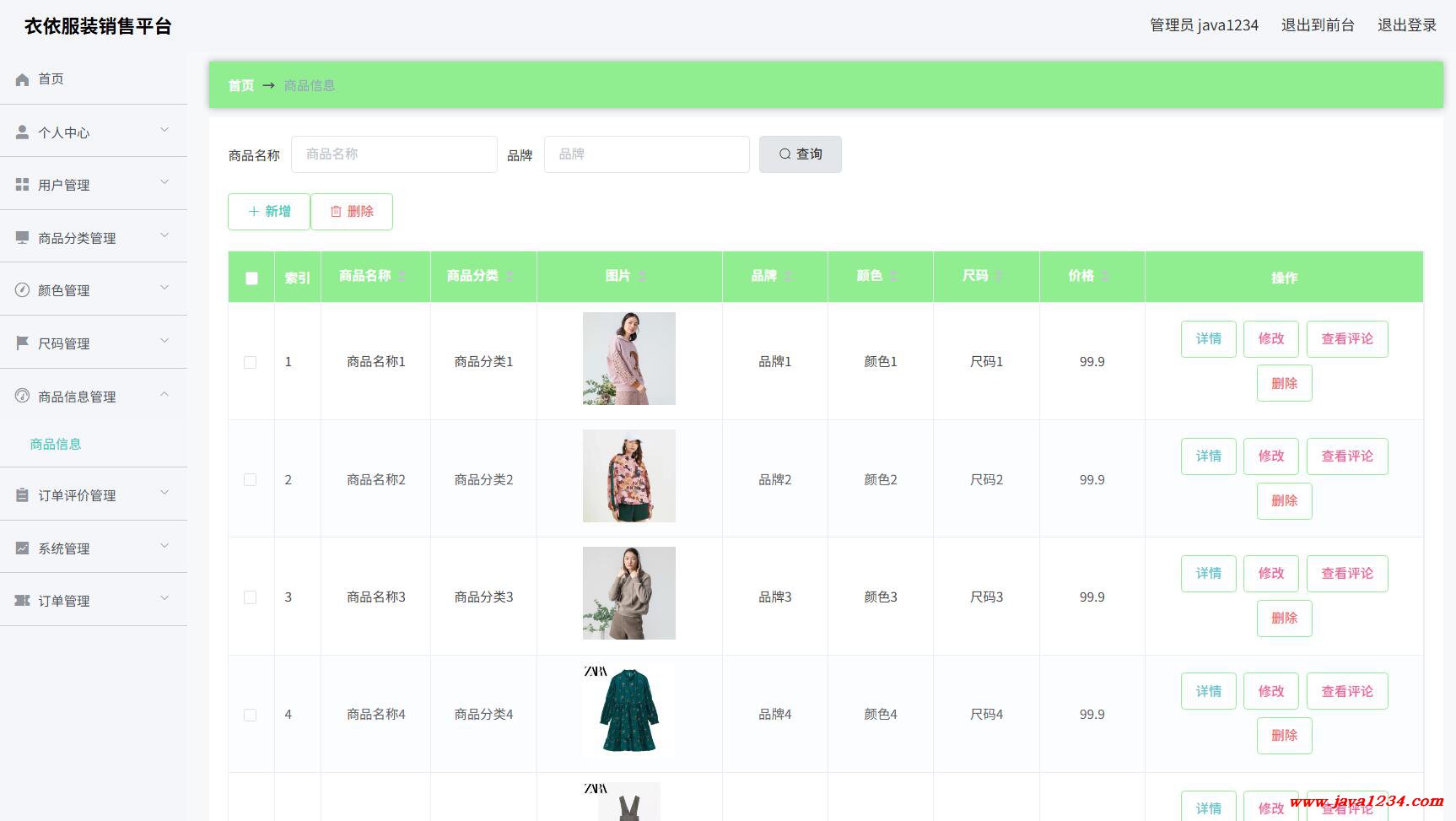1456x821 pixels.
Task: Expand the 订单评价管理 menu chevron
Action: coord(164,493)
